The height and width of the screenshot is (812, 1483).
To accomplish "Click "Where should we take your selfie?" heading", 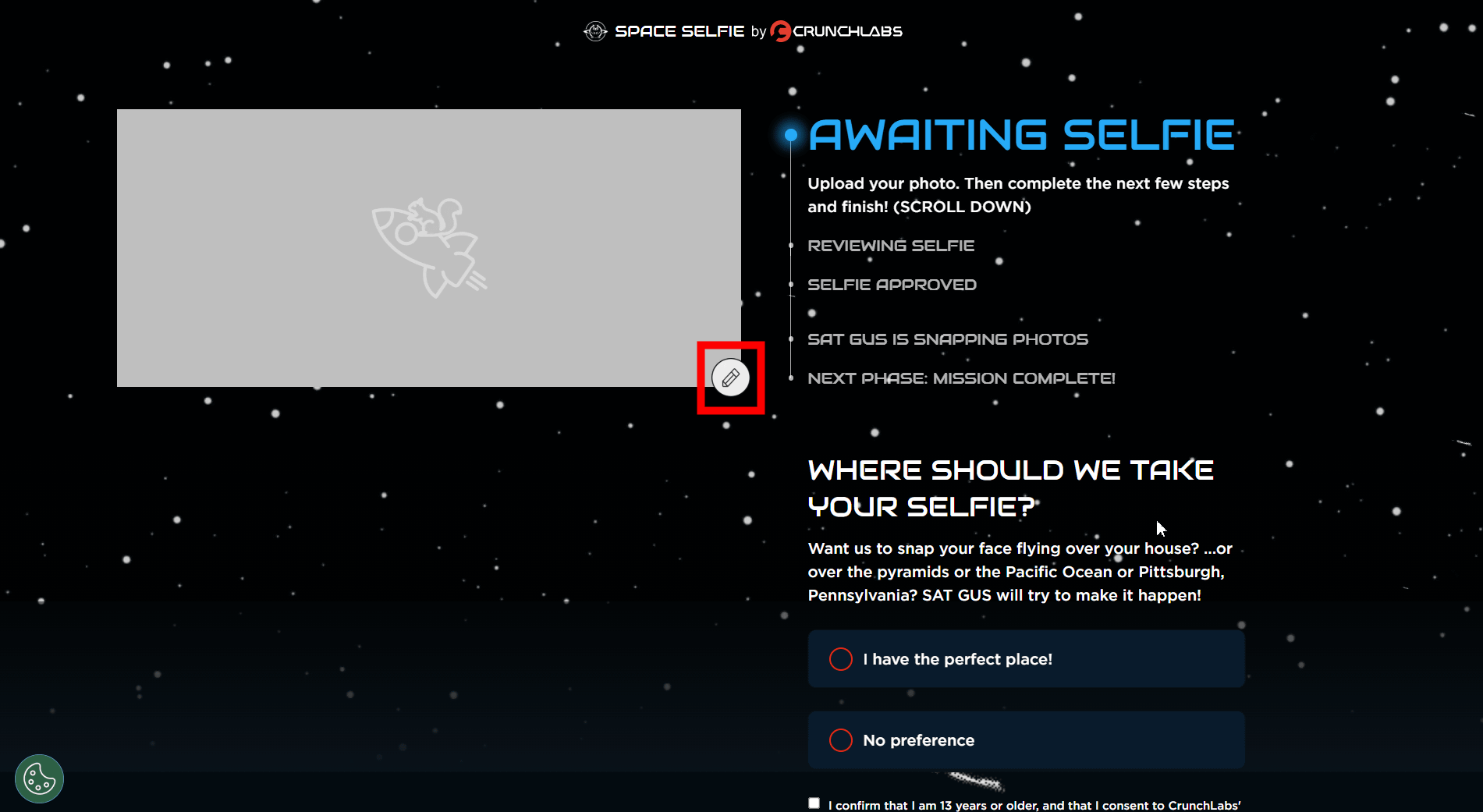I will [x=1011, y=488].
